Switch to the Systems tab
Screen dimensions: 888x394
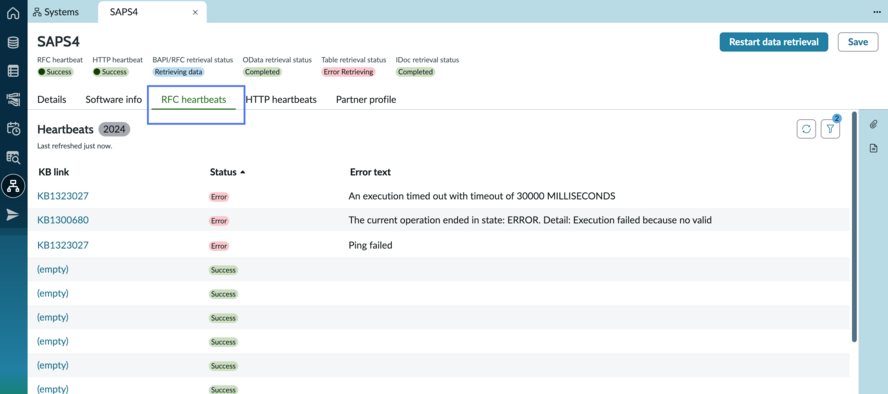56,12
